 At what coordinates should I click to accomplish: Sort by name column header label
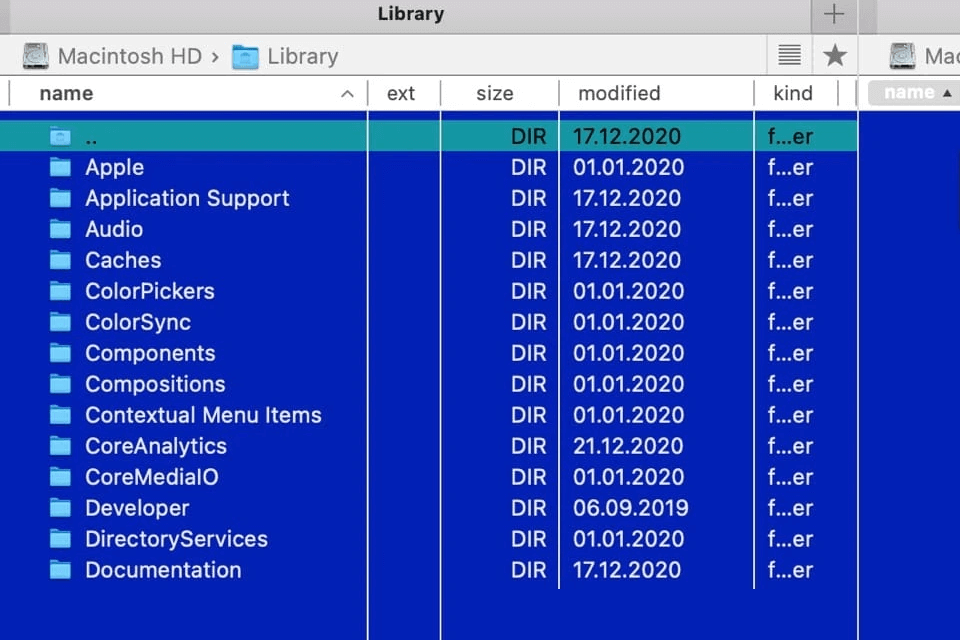(66, 93)
